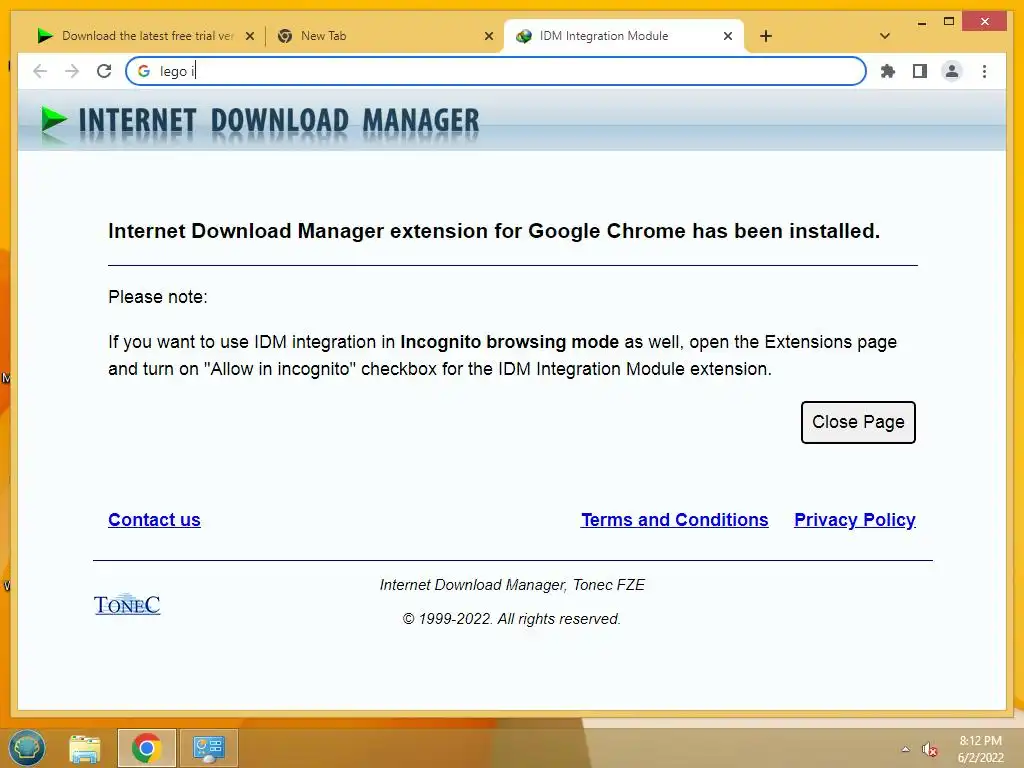Expand the tab search chevron
Image resolution: width=1024 pixels, height=768 pixels.
[x=885, y=36]
